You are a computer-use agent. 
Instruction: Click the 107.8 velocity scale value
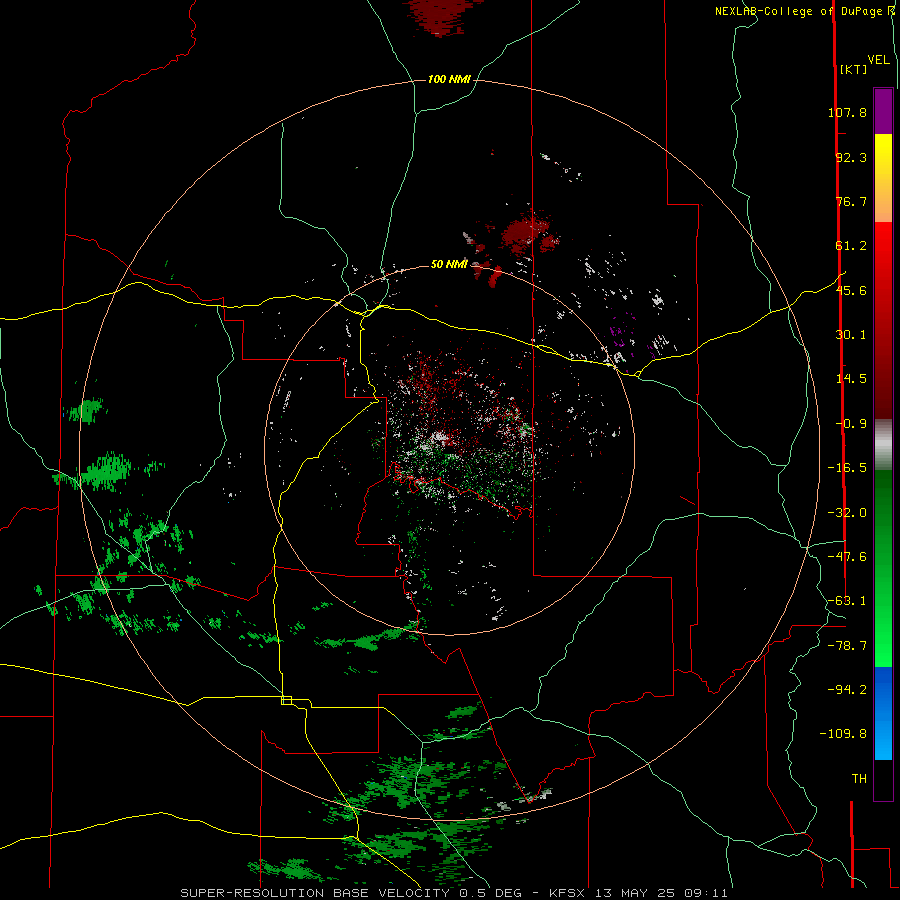coord(847,112)
